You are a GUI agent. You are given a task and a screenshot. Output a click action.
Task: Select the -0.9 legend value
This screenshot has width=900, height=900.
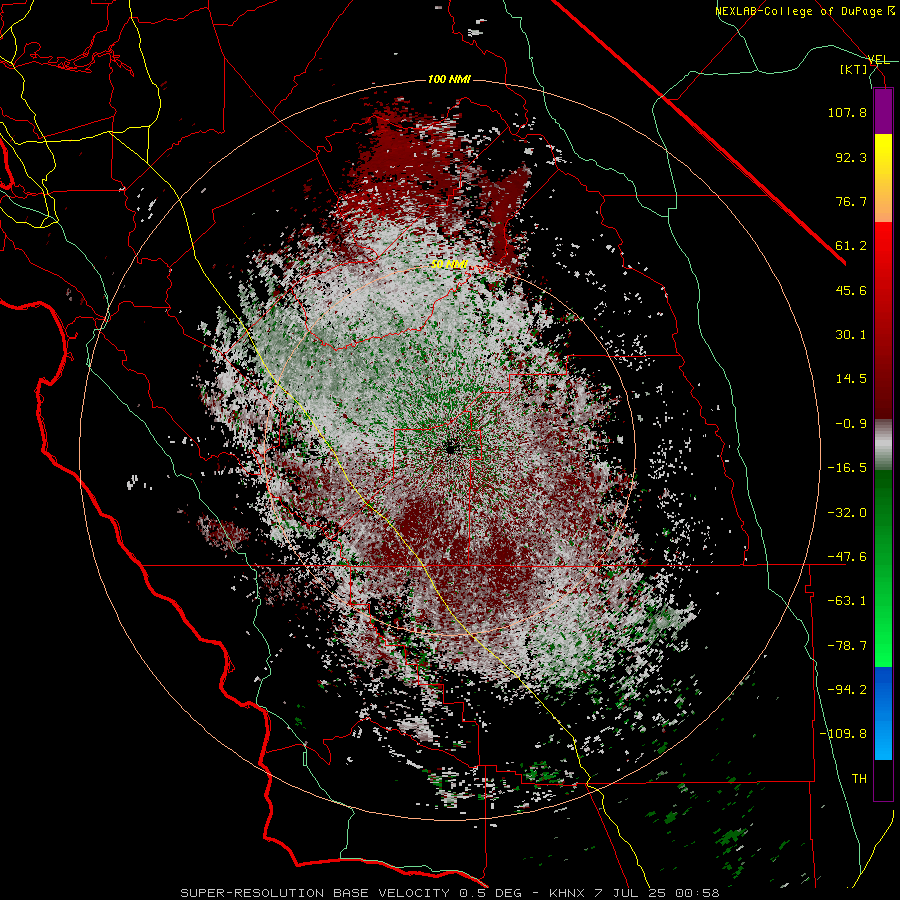(851, 424)
